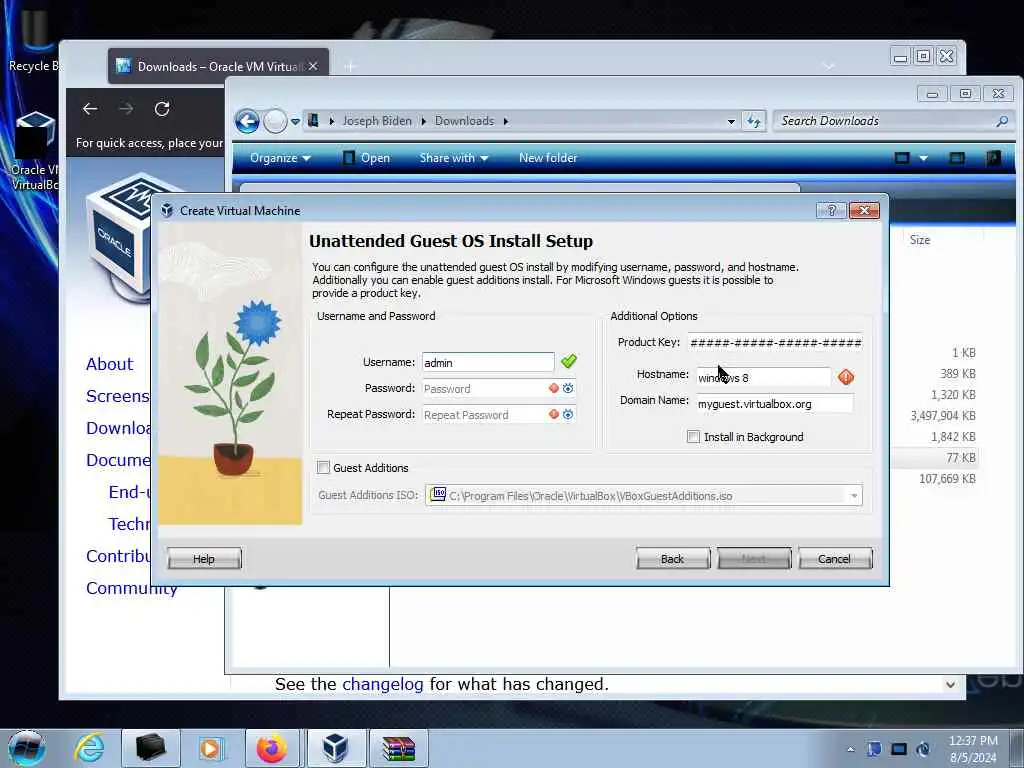The width and height of the screenshot is (1024, 768).
Task: Click Joseph Biden in address breadcrumb
Action: (377, 121)
